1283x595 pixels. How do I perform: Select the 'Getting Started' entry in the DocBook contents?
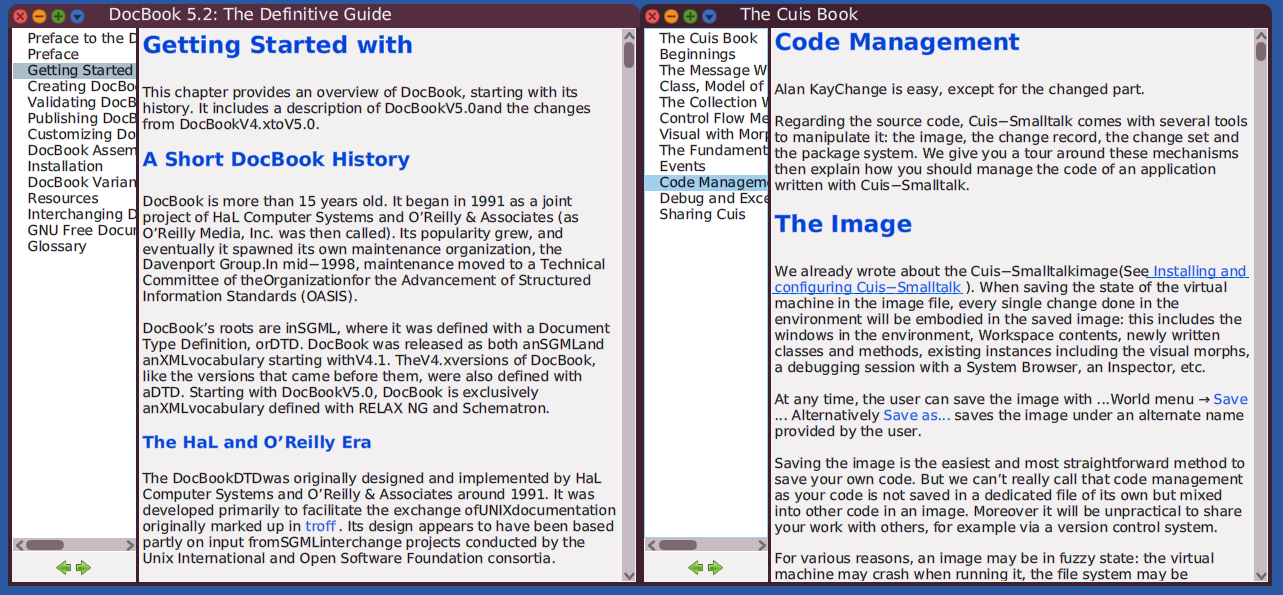(74, 70)
